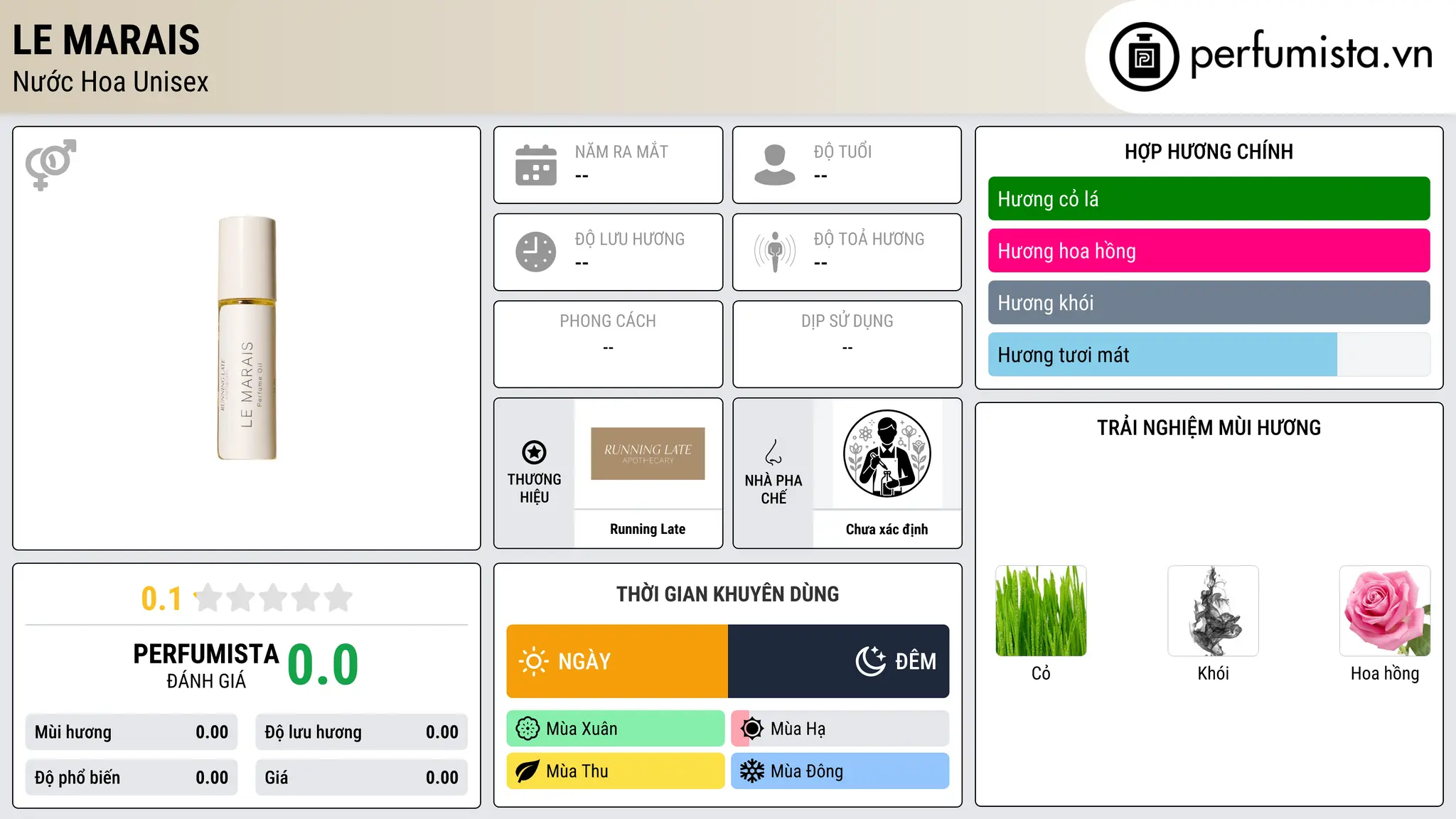Click the person icon beside Độ tuổi
The image size is (1456, 819).
coord(775,165)
